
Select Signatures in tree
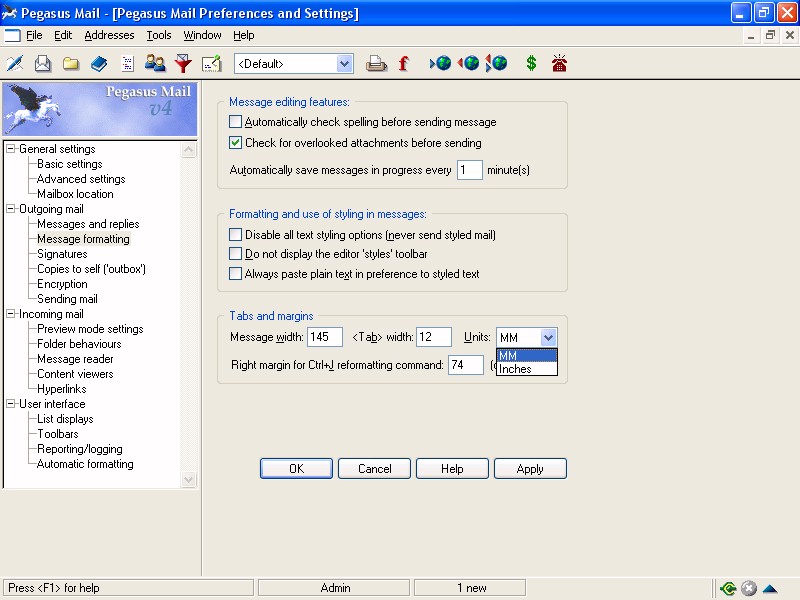[62, 254]
